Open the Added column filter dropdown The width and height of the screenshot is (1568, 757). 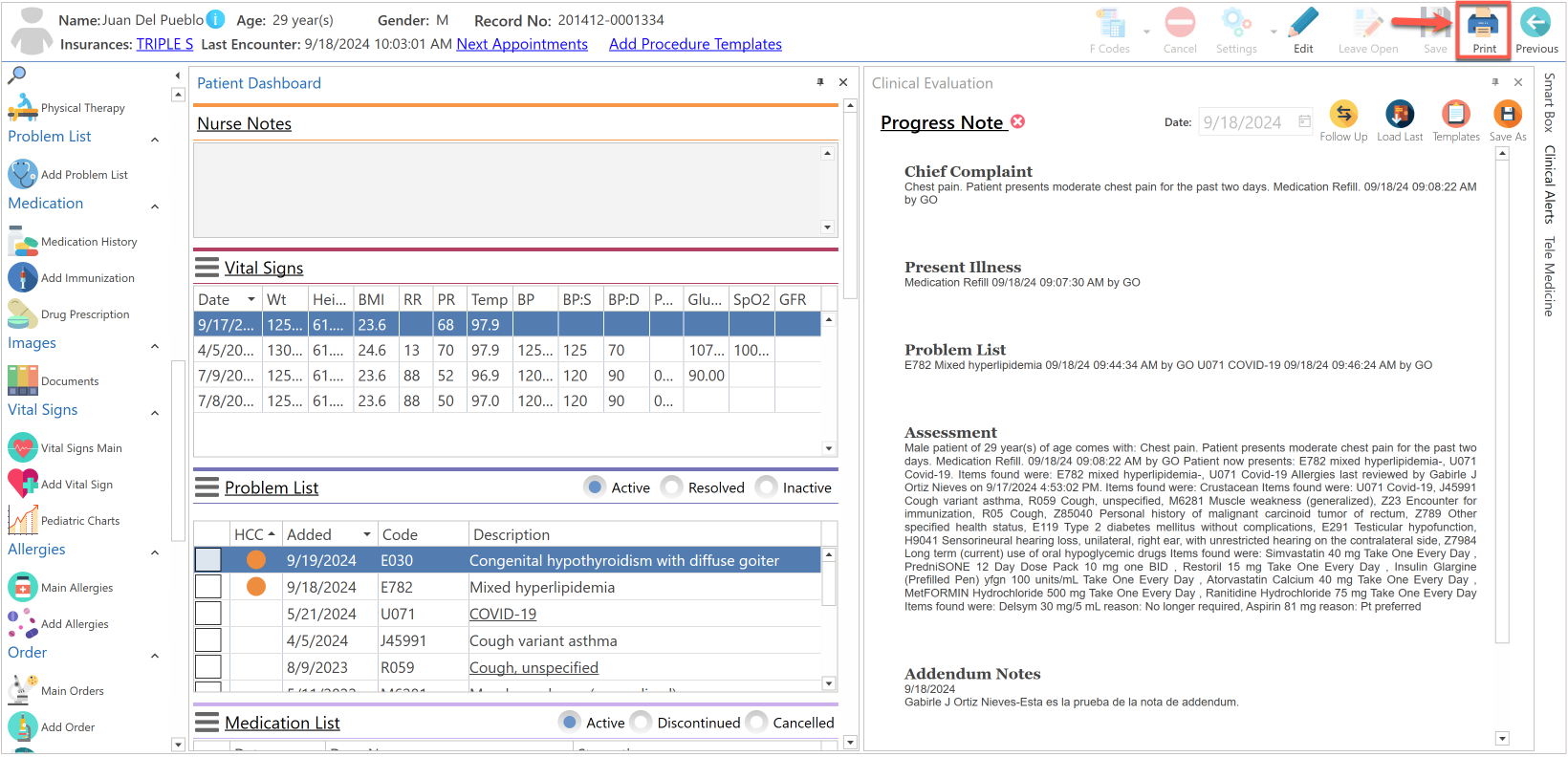[x=366, y=534]
